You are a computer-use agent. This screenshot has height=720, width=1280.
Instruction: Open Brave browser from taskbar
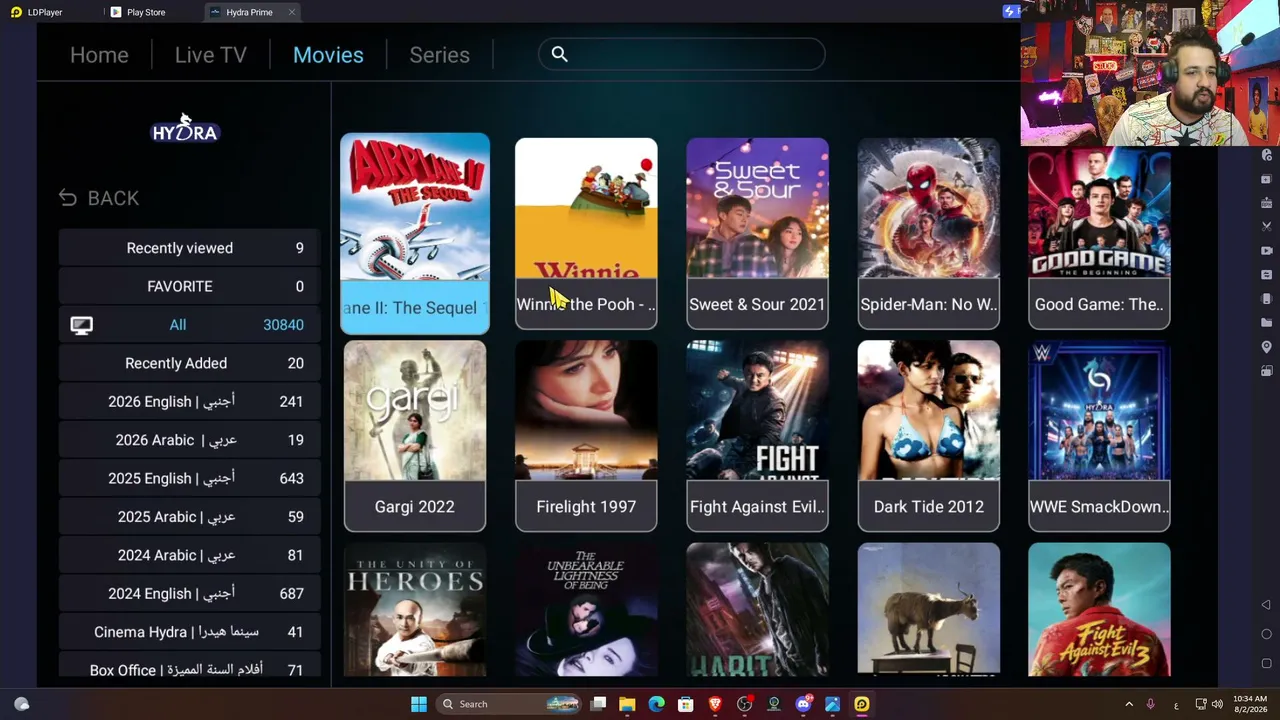tap(715, 704)
